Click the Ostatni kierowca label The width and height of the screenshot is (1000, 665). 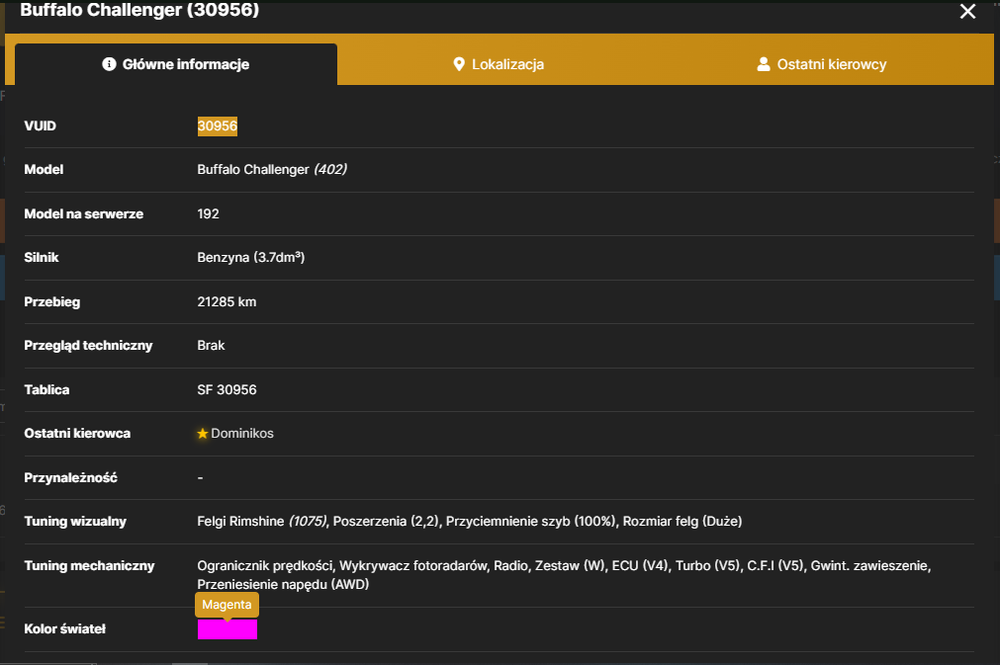(77, 434)
